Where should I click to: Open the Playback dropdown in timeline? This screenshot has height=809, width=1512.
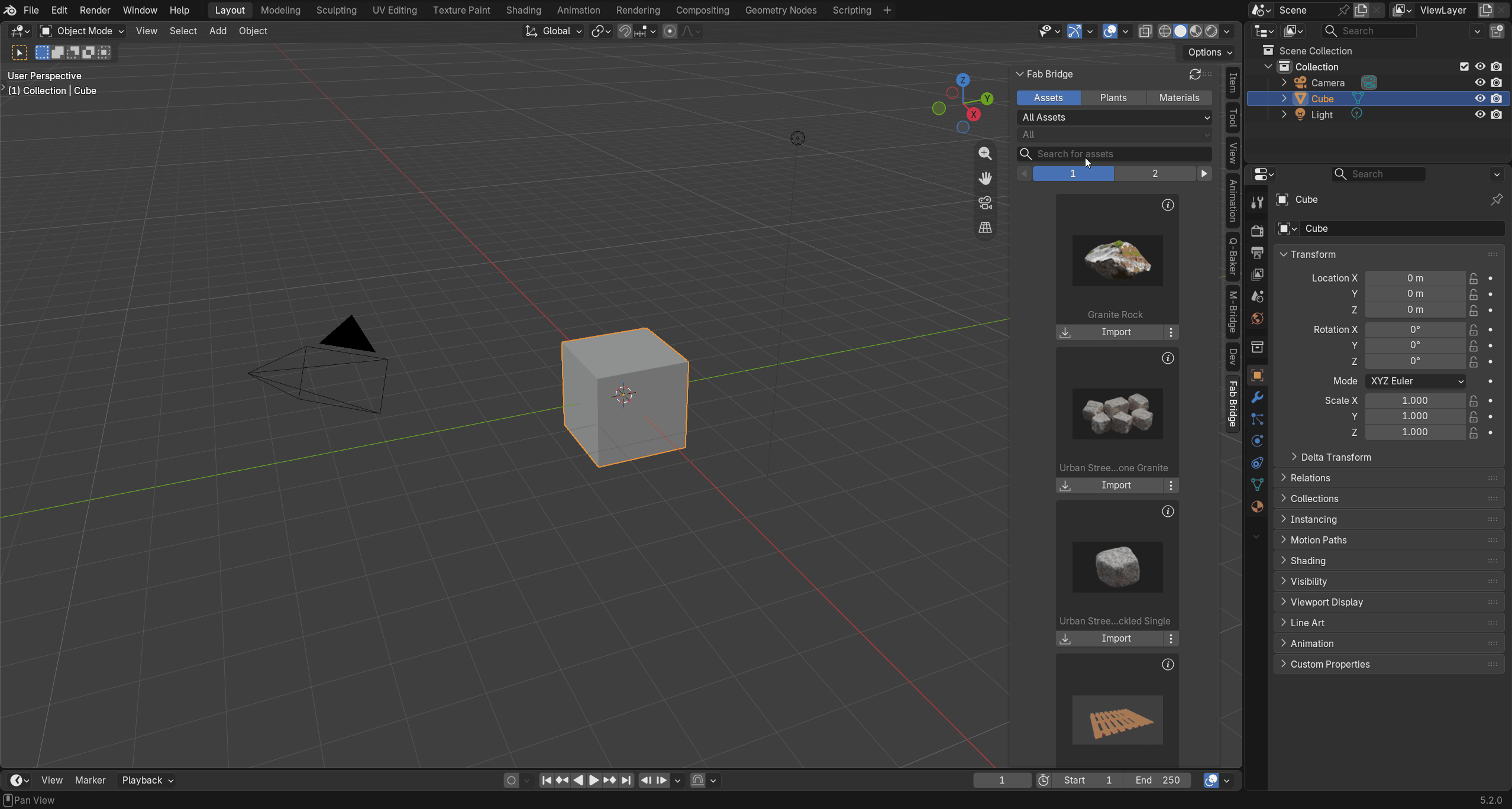click(147, 781)
